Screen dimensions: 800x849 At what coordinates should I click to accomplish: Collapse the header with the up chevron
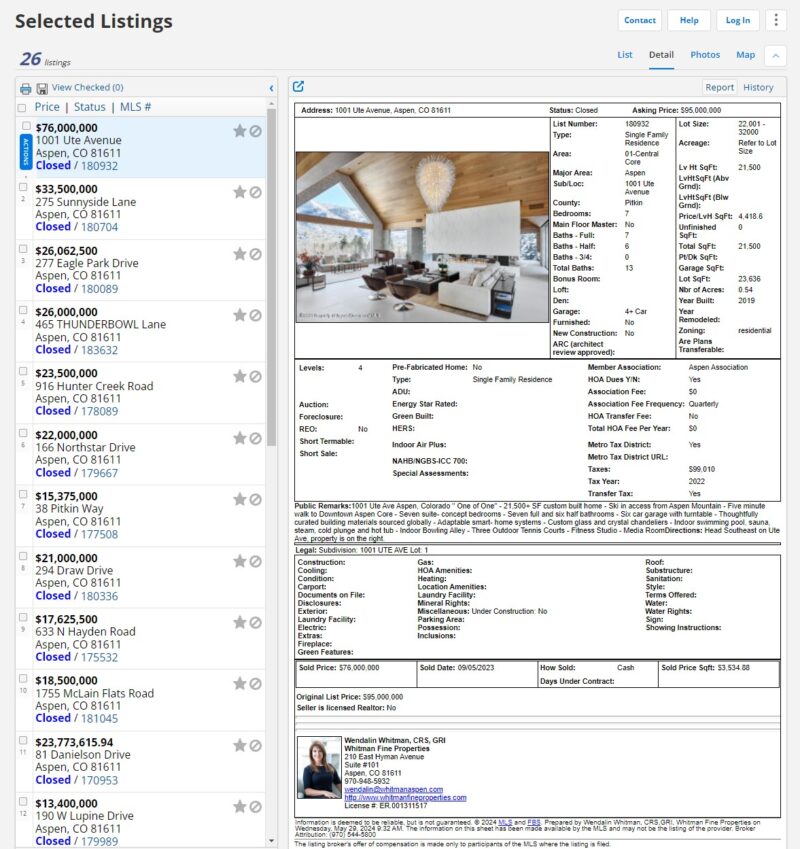[775, 56]
